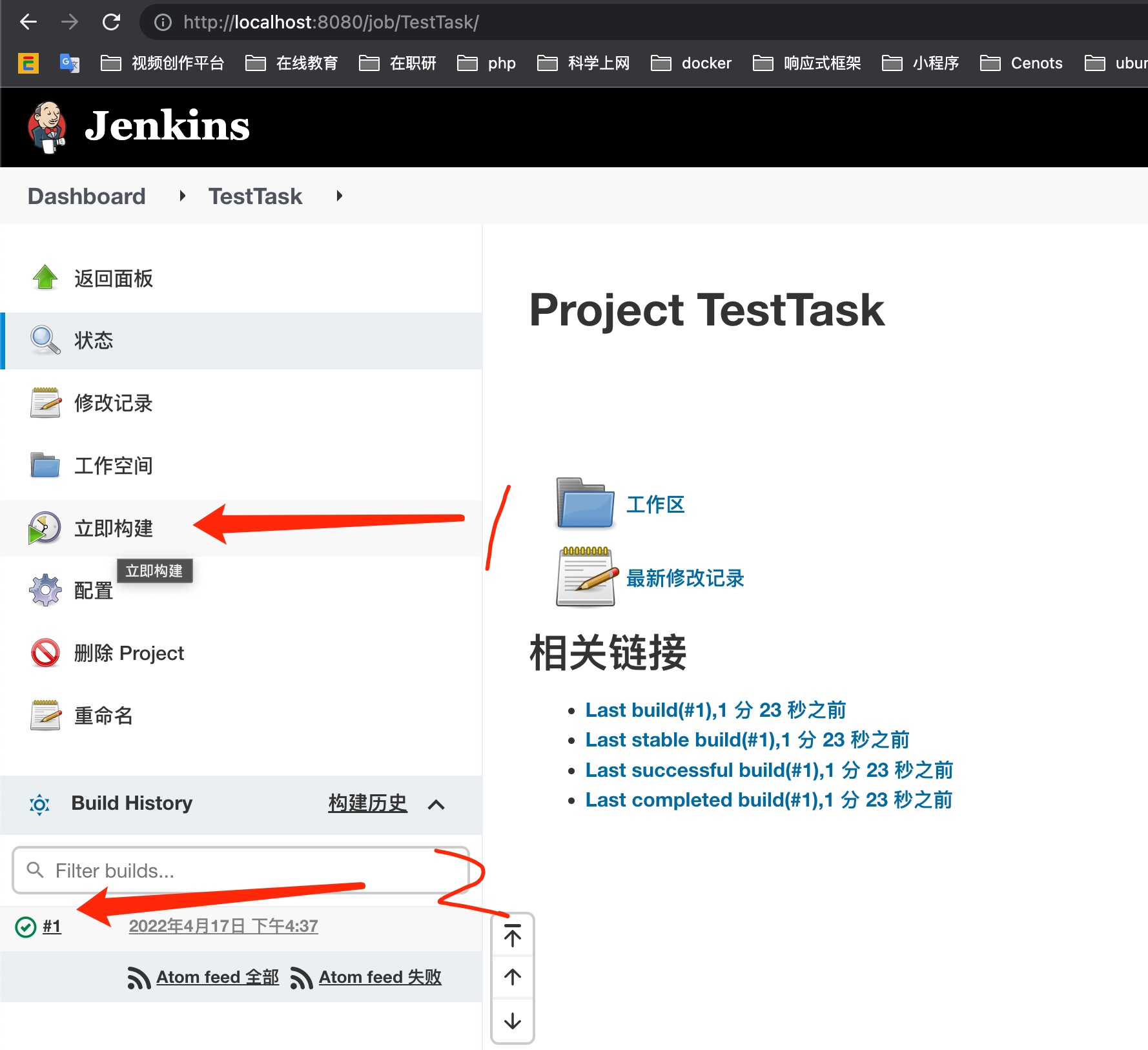Click the green arrow 返回面板 icon
The height and width of the screenshot is (1050, 1148).
(x=45, y=278)
